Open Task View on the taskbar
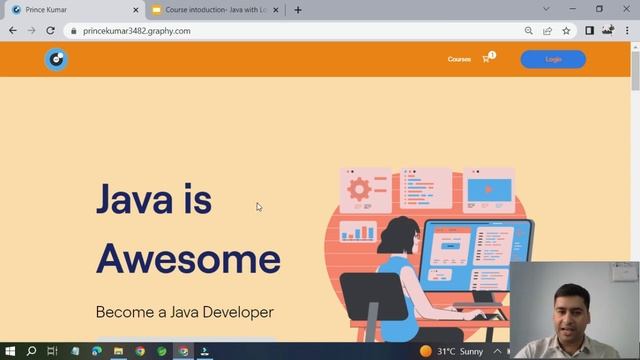 click(x=53, y=351)
